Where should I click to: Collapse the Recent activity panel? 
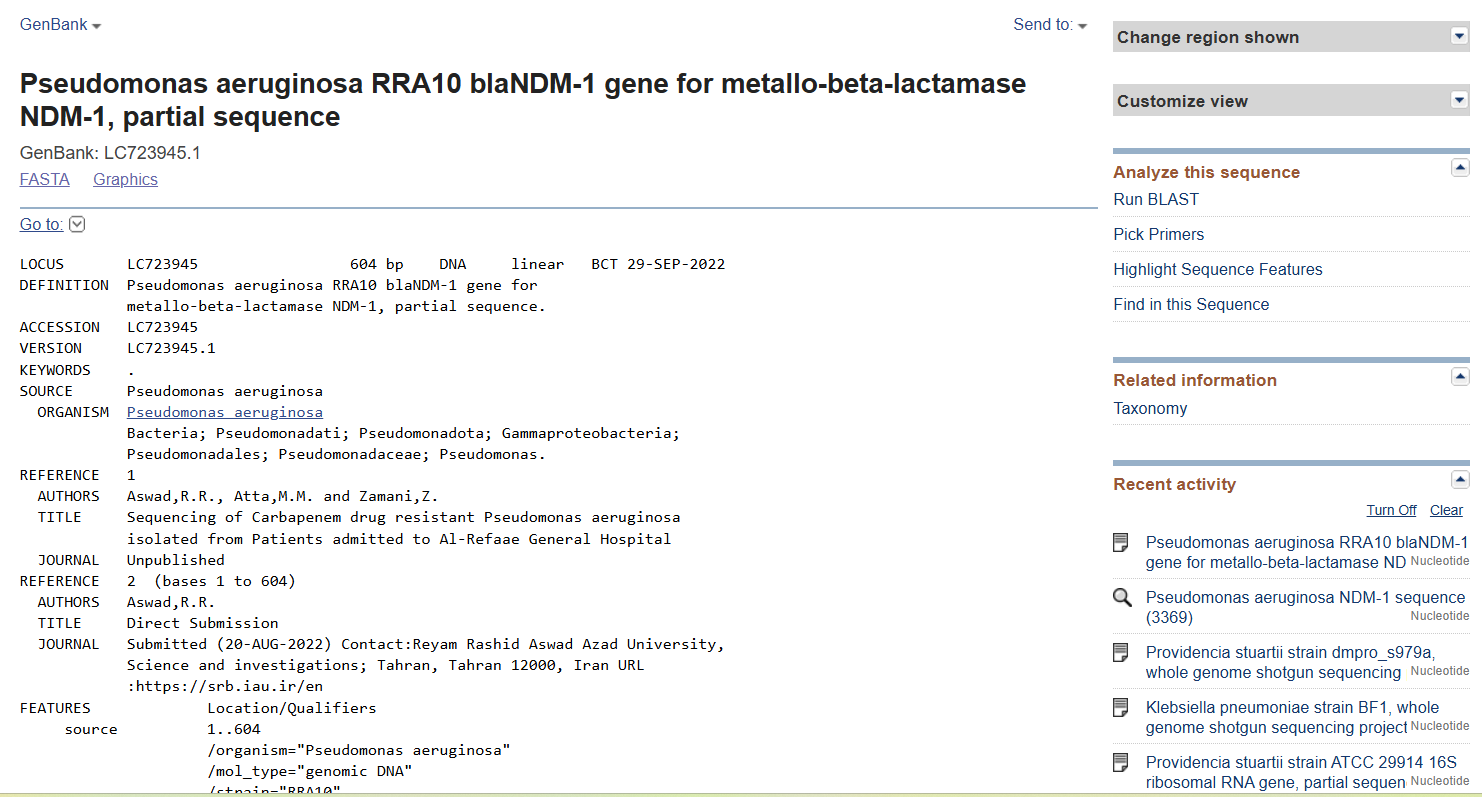pyautogui.click(x=1461, y=479)
